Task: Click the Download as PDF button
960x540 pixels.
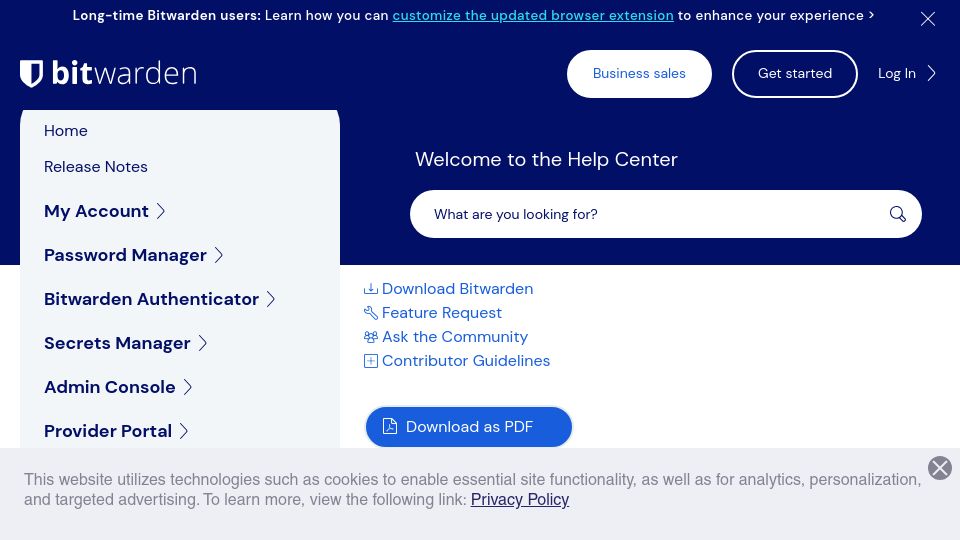Action: tap(468, 427)
